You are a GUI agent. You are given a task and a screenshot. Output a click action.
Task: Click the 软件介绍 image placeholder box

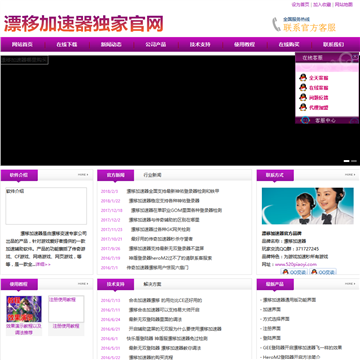46,206
